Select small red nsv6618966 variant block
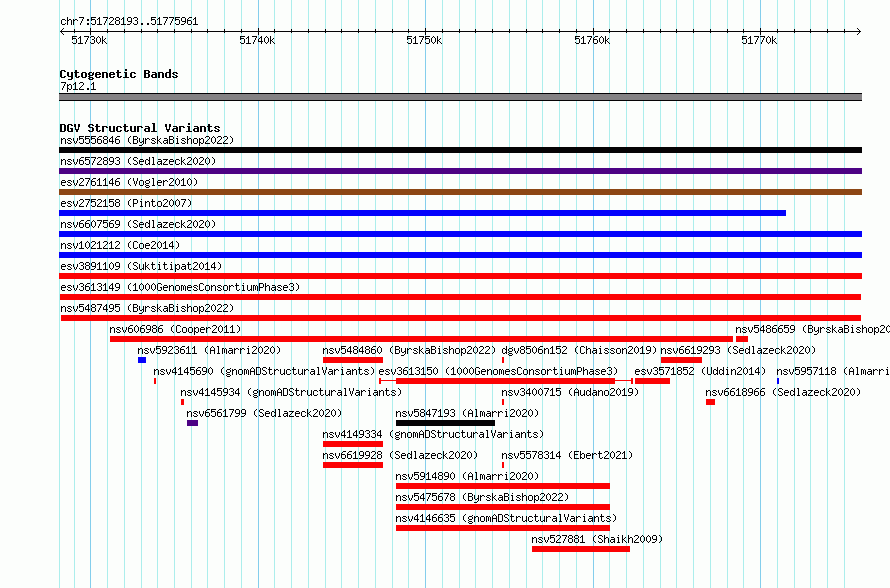 click(710, 402)
